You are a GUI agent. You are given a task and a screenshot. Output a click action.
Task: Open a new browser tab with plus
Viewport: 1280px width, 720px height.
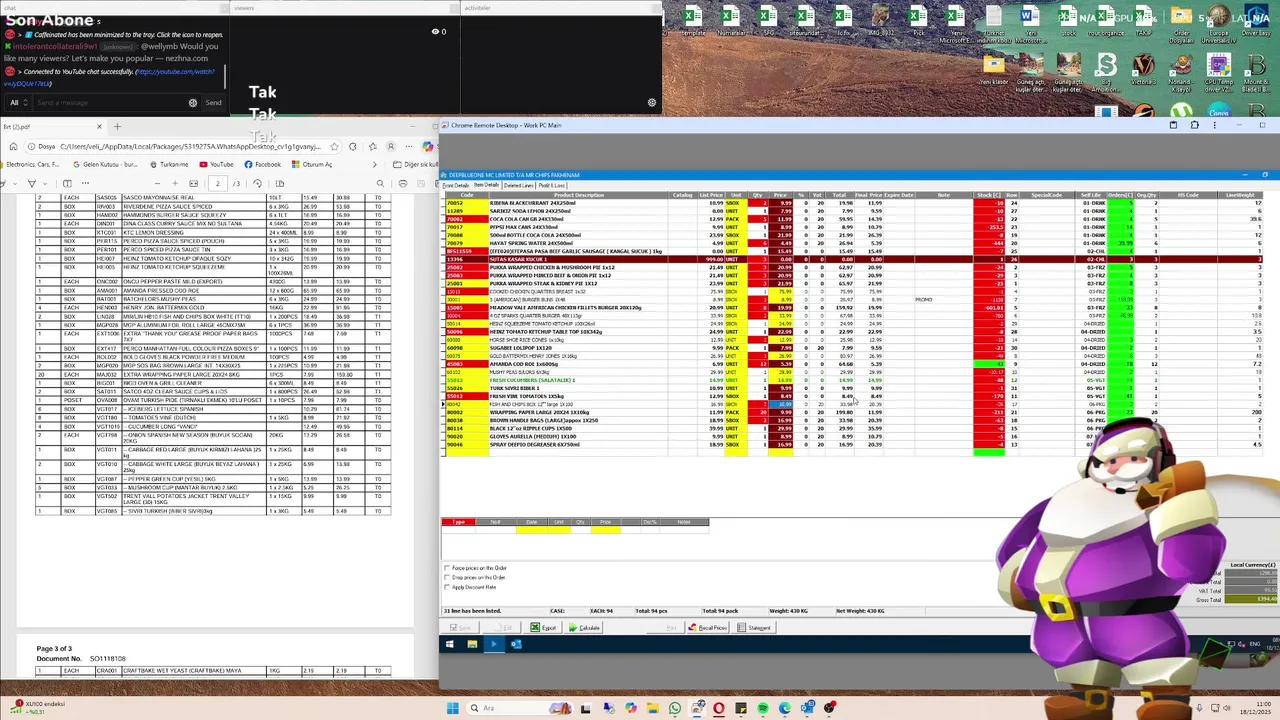coord(117,127)
